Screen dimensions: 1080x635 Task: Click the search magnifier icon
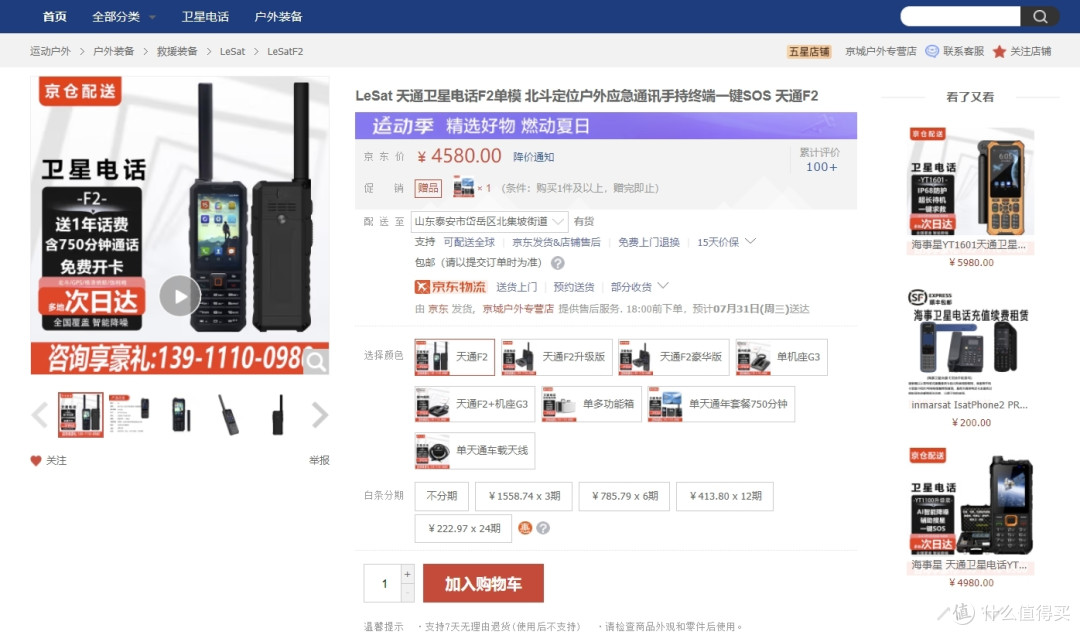click(x=1040, y=16)
